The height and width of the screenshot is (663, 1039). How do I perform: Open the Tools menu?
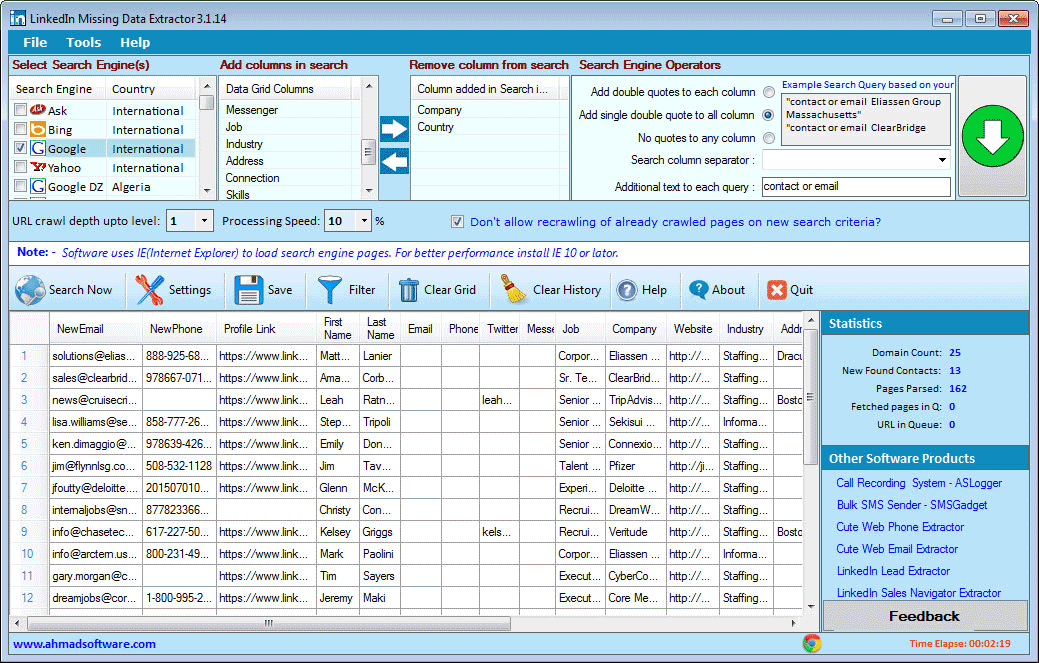83,42
